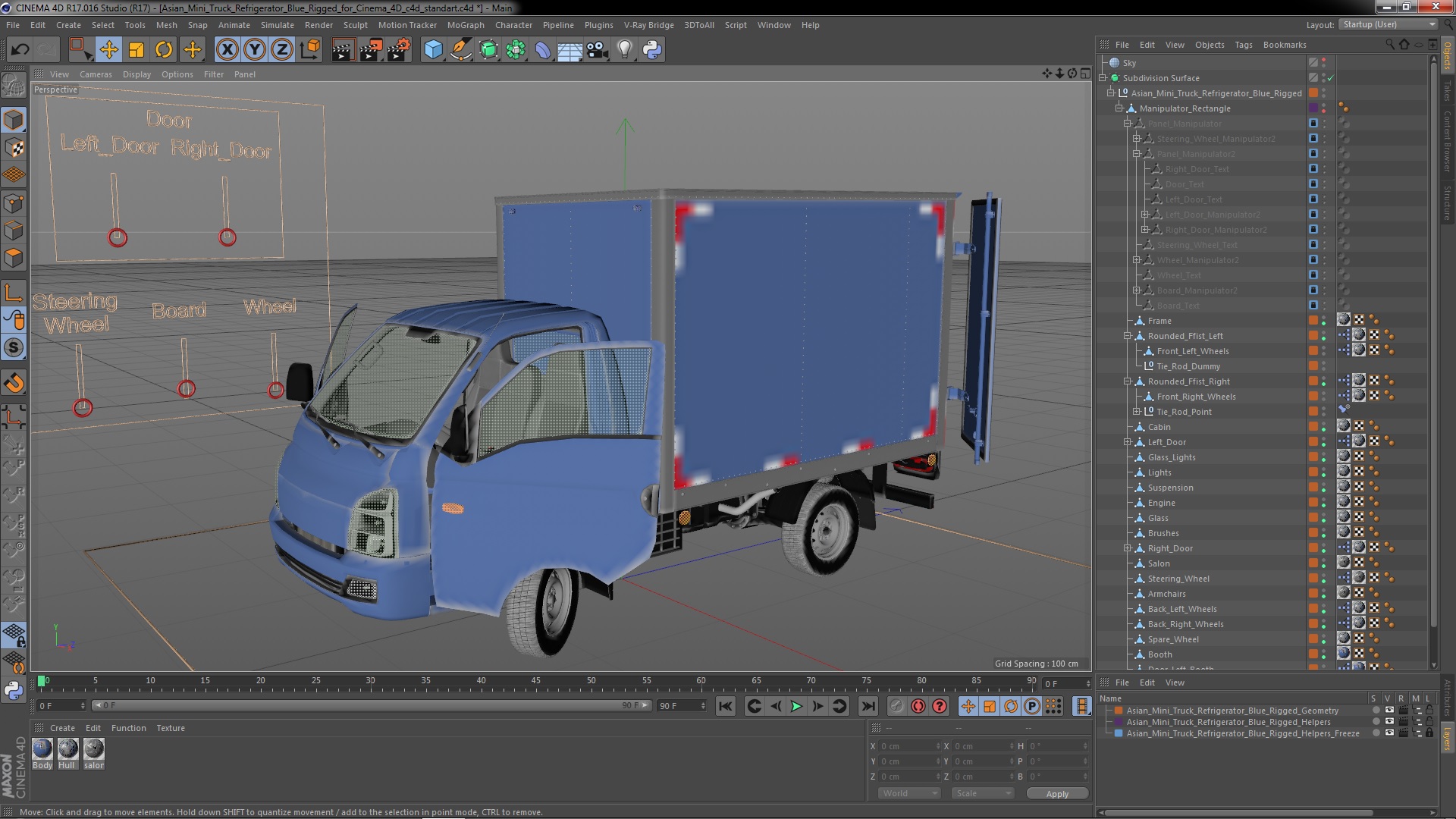Open the deformer objects icon
Viewport: 1456px width, 819px height.
(x=543, y=50)
